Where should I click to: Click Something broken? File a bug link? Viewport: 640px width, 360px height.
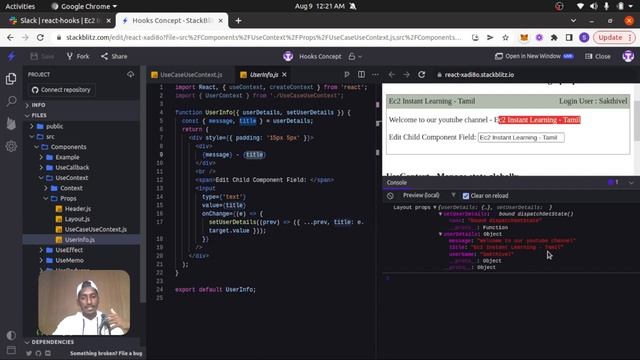point(106,353)
